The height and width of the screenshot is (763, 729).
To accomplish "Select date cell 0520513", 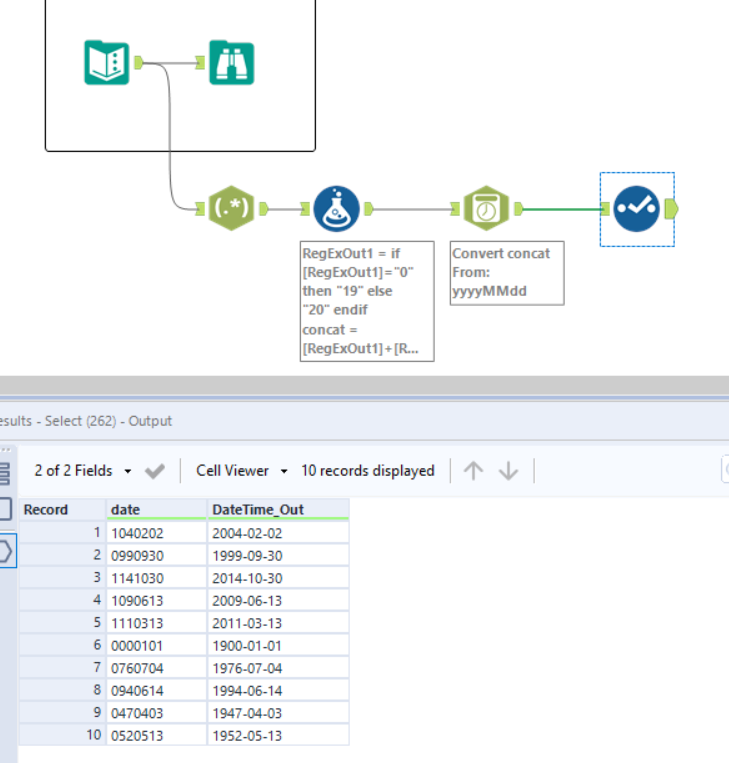I will tap(157, 735).
